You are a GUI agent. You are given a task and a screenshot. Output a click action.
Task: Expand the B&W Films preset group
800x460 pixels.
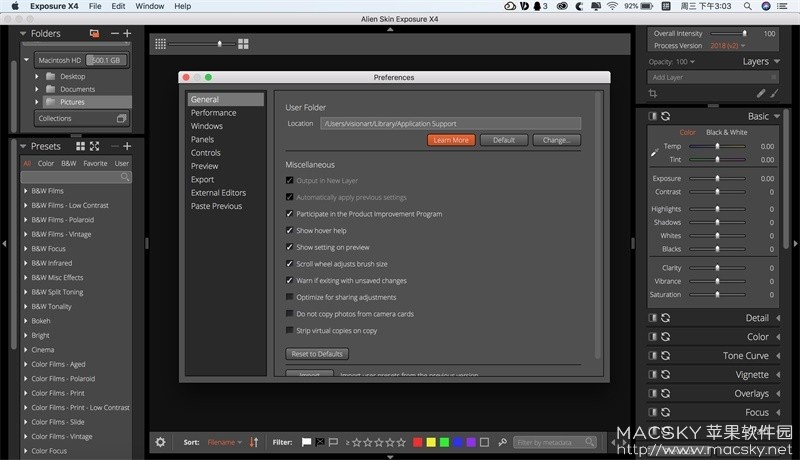(x=26, y=191)
